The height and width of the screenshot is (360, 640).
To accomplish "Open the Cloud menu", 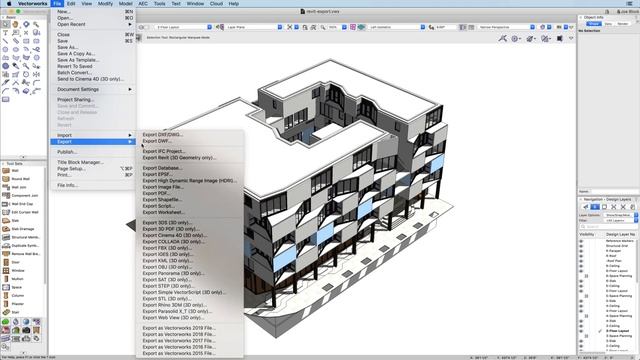I will [x=216, y=4].
